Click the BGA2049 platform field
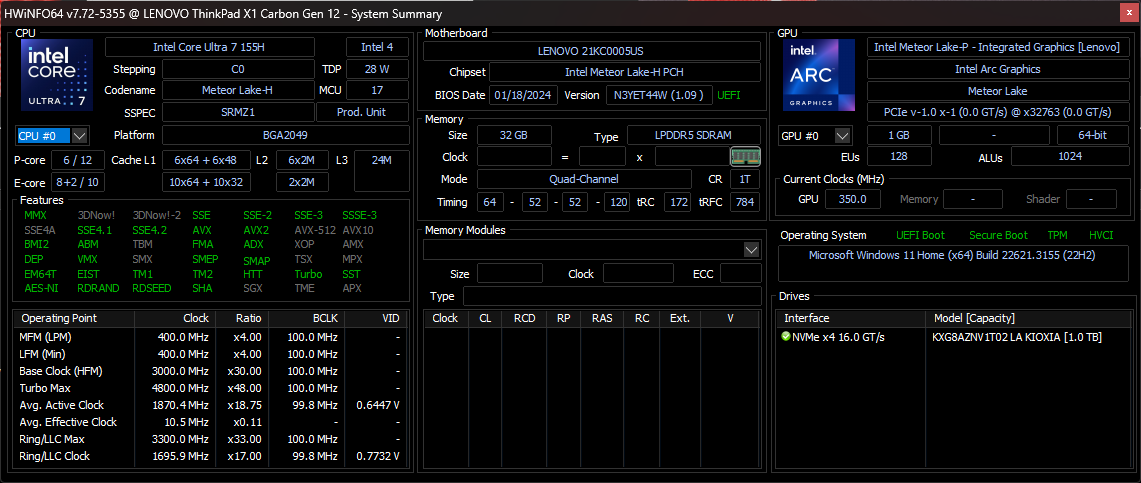Viewport: 1141px width, 483px height. (x=285, y=135)
